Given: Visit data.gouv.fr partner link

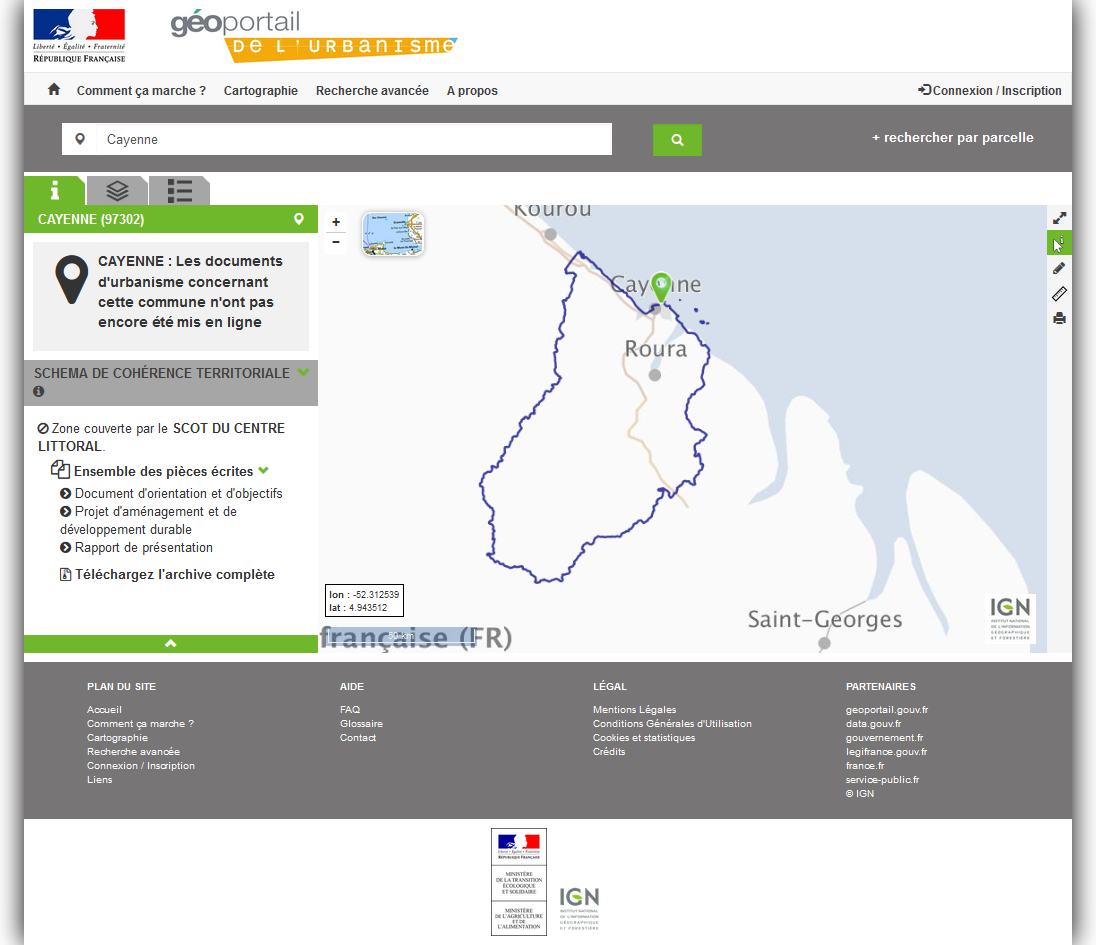Looking at the screenshot, I should [874, 723].
